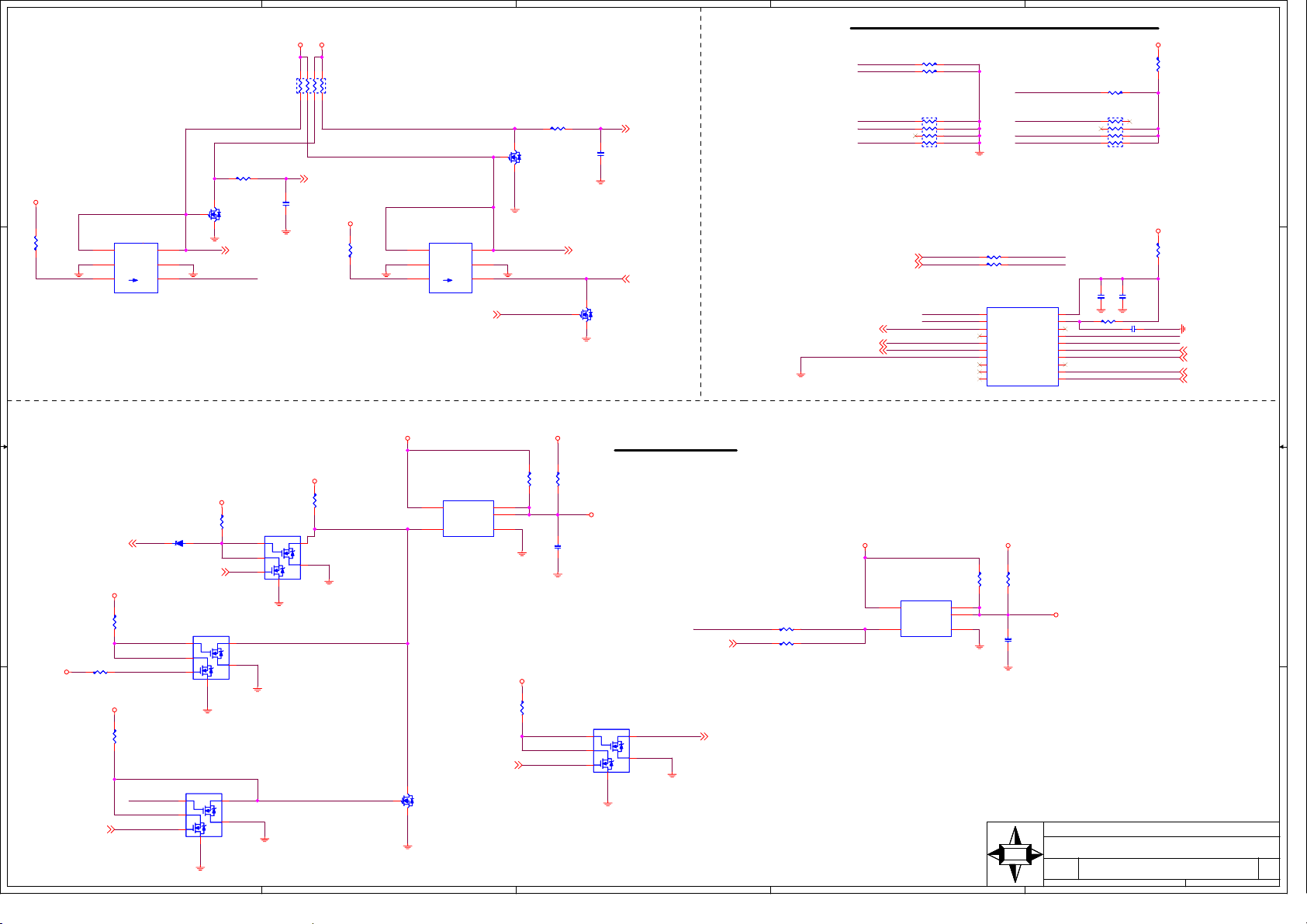Select the sideways ground symbol ending the capacitor line
The width and height of the screenshot is (1307, 924).
point(1183,329)
